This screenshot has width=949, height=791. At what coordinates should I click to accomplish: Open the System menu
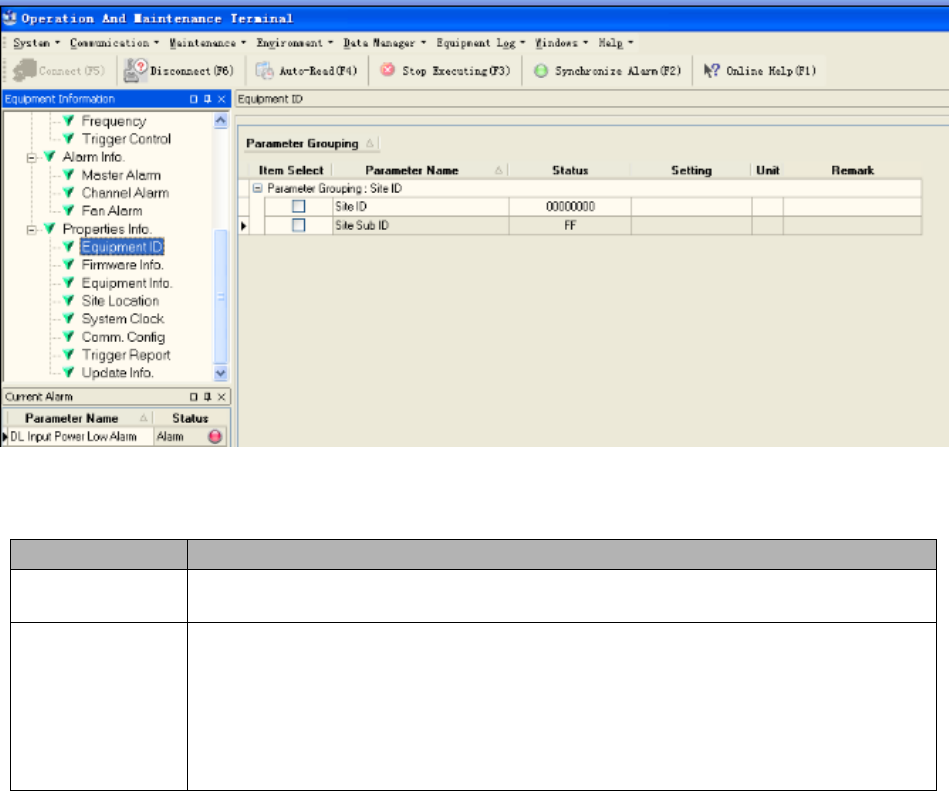(36, 42)
